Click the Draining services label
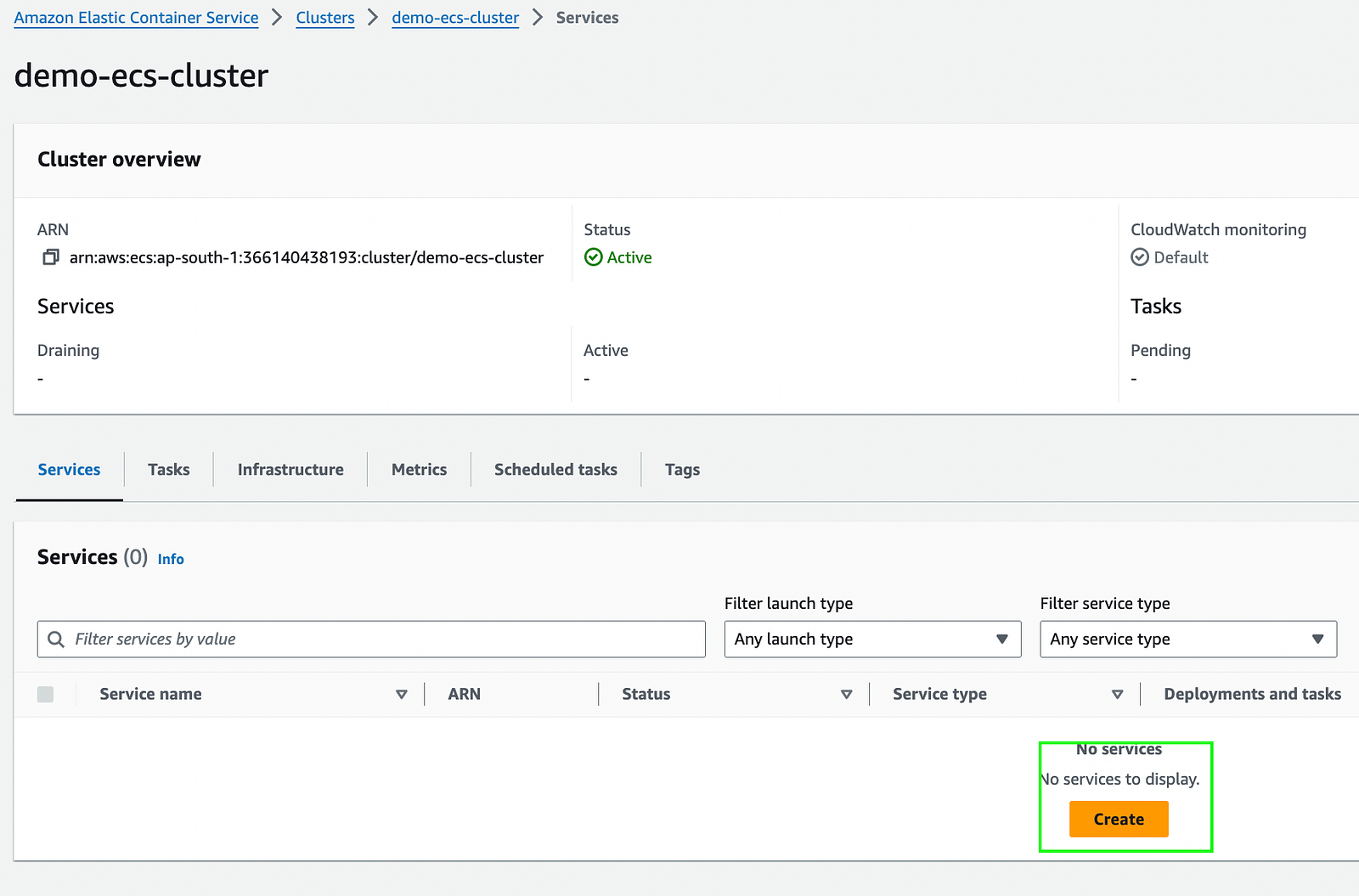 point(68,351)
